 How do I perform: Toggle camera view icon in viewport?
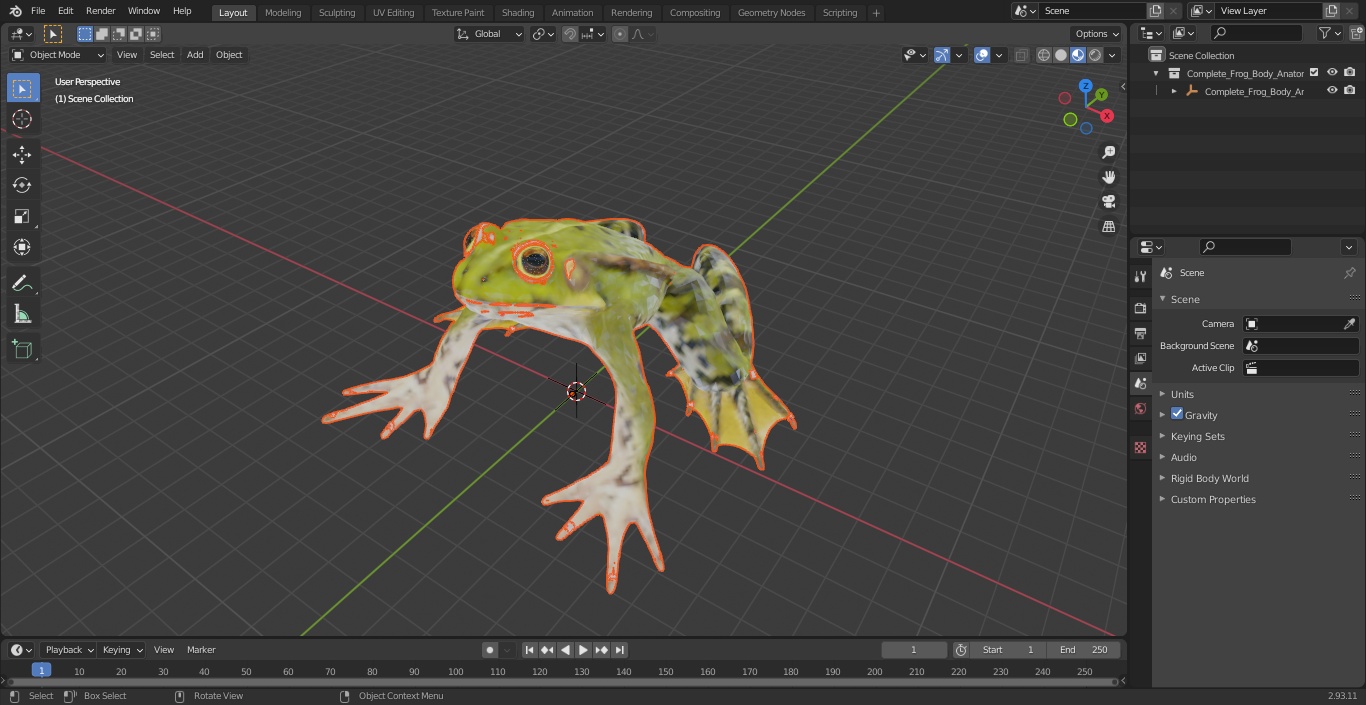tap(1108, 201)
